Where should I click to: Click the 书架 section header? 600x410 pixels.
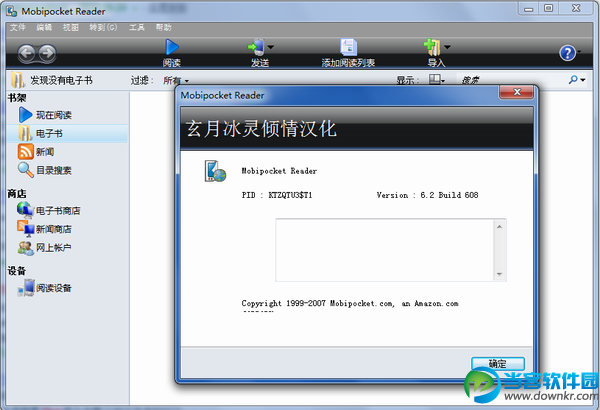coord(17,98)
